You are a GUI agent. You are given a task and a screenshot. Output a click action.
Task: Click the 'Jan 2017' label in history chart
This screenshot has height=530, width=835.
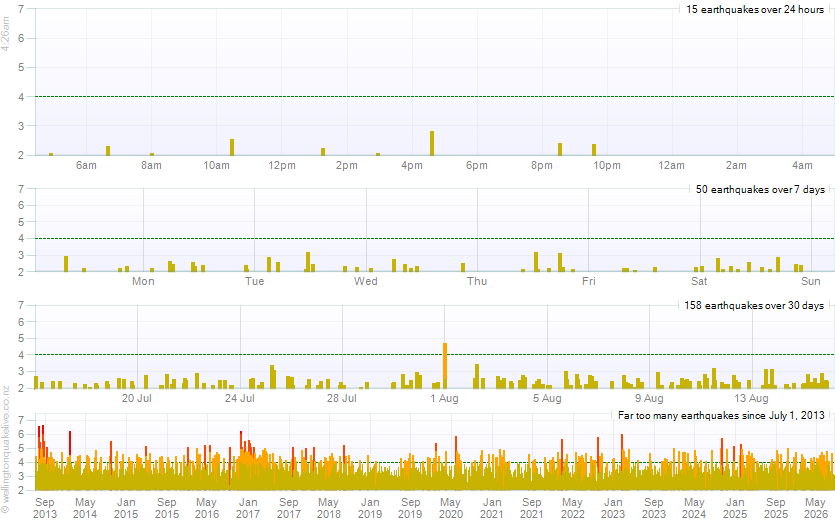pyautogui.click(x=248, y=508)
